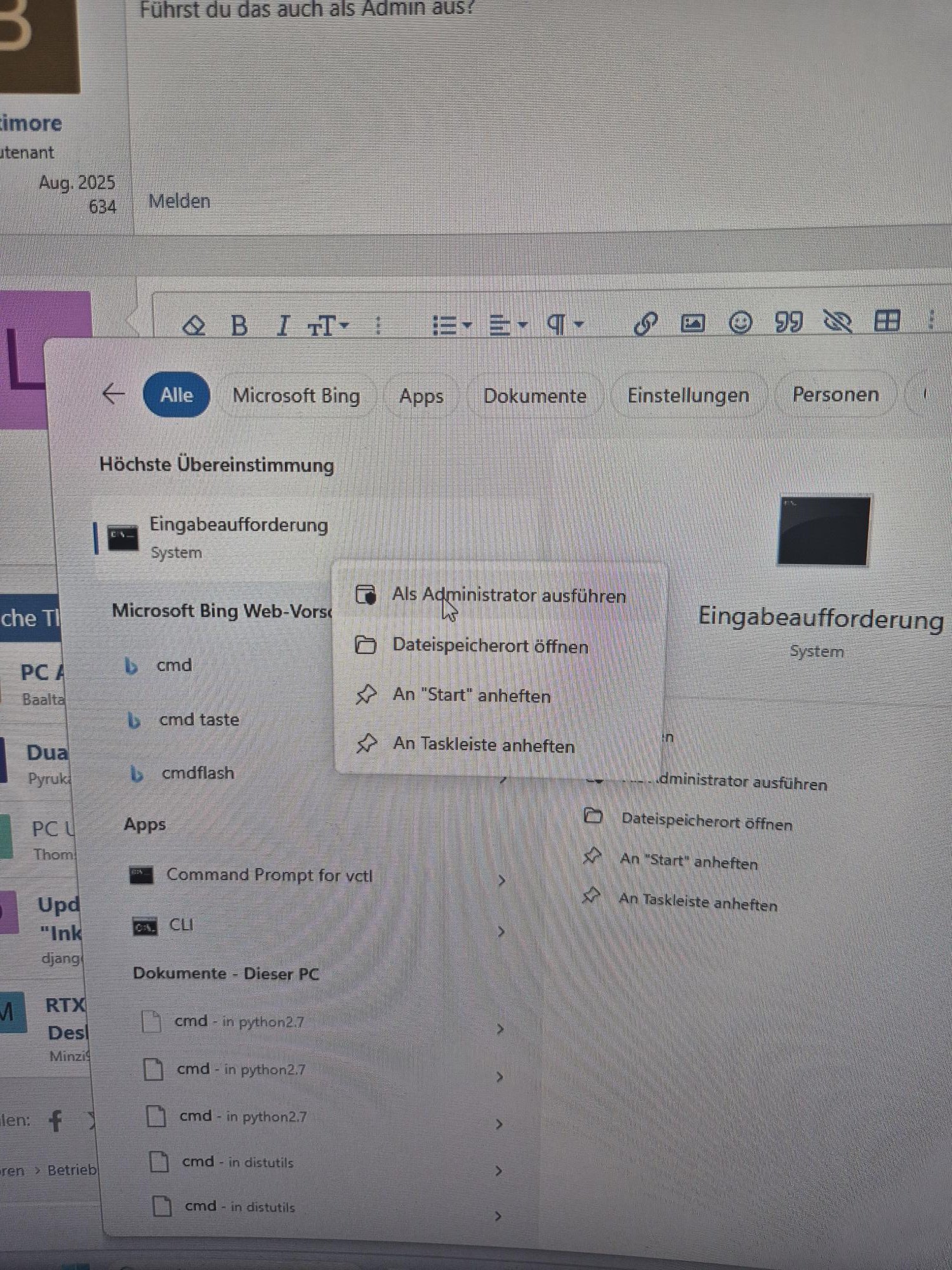Open the list formatting dropdown
Screen dimensions: 952x1270
[x=452, y=326]
